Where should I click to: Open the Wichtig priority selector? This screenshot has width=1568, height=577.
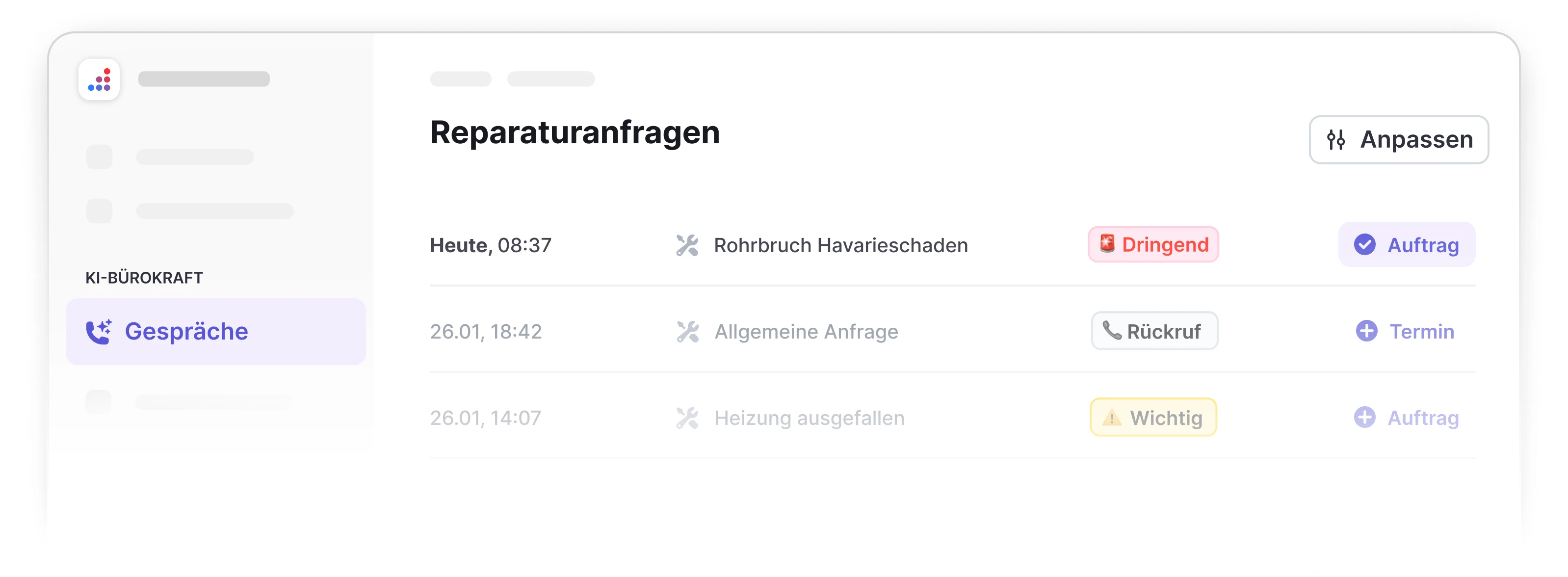click(x=1152, y=417)
